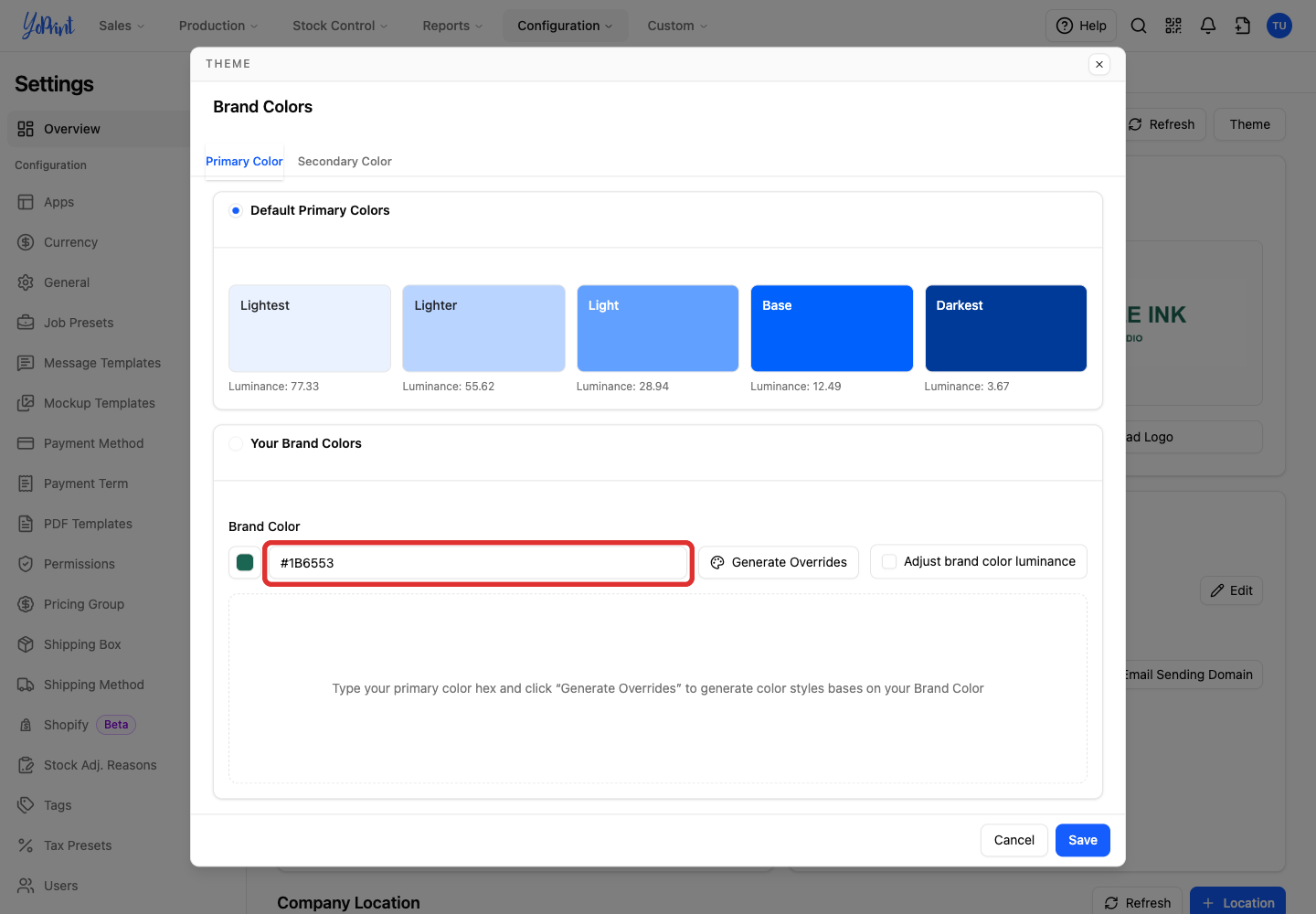Image resolution: width=1316 pixels, height=914 pixels.
Task: Click the Tags icon in sidebar
Action: point(26,805)
